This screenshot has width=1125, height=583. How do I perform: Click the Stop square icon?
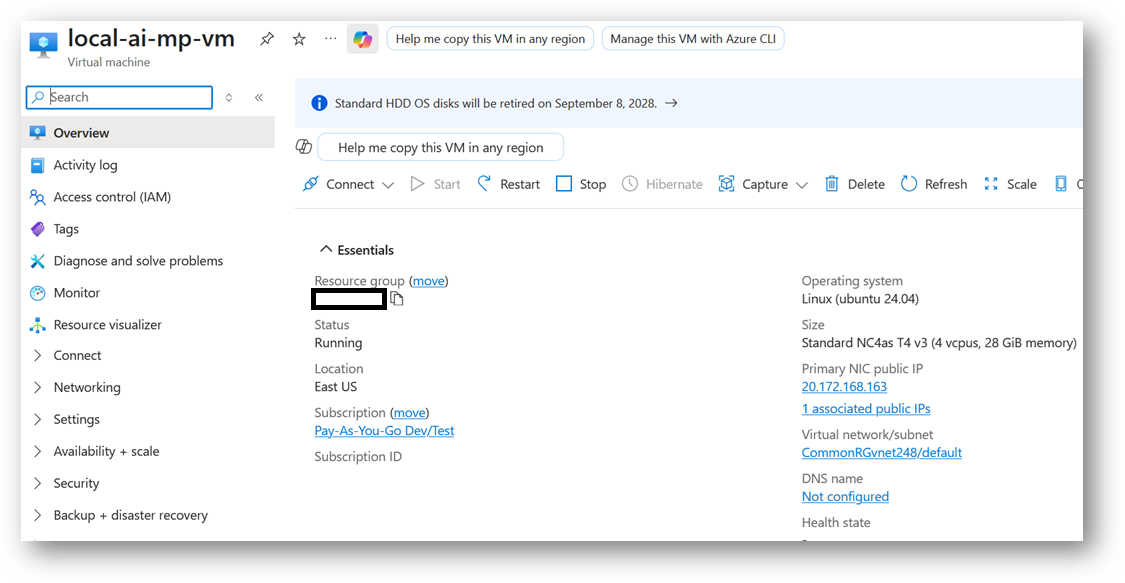[564, 184]
